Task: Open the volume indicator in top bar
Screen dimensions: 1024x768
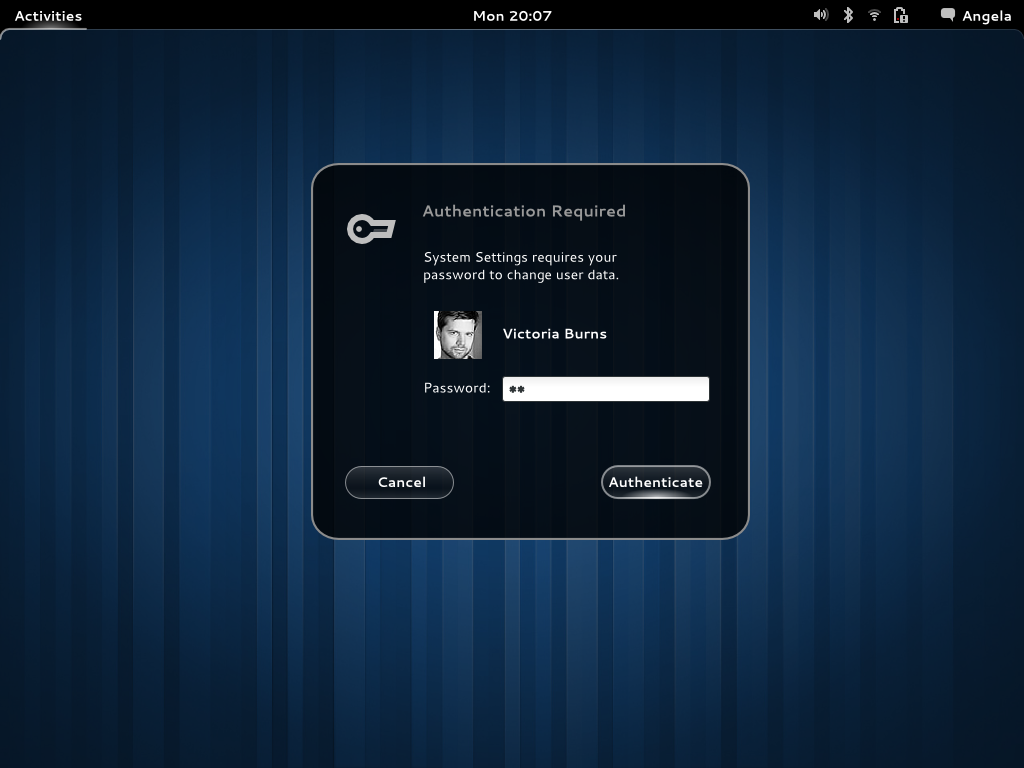Action: (821, 15)
